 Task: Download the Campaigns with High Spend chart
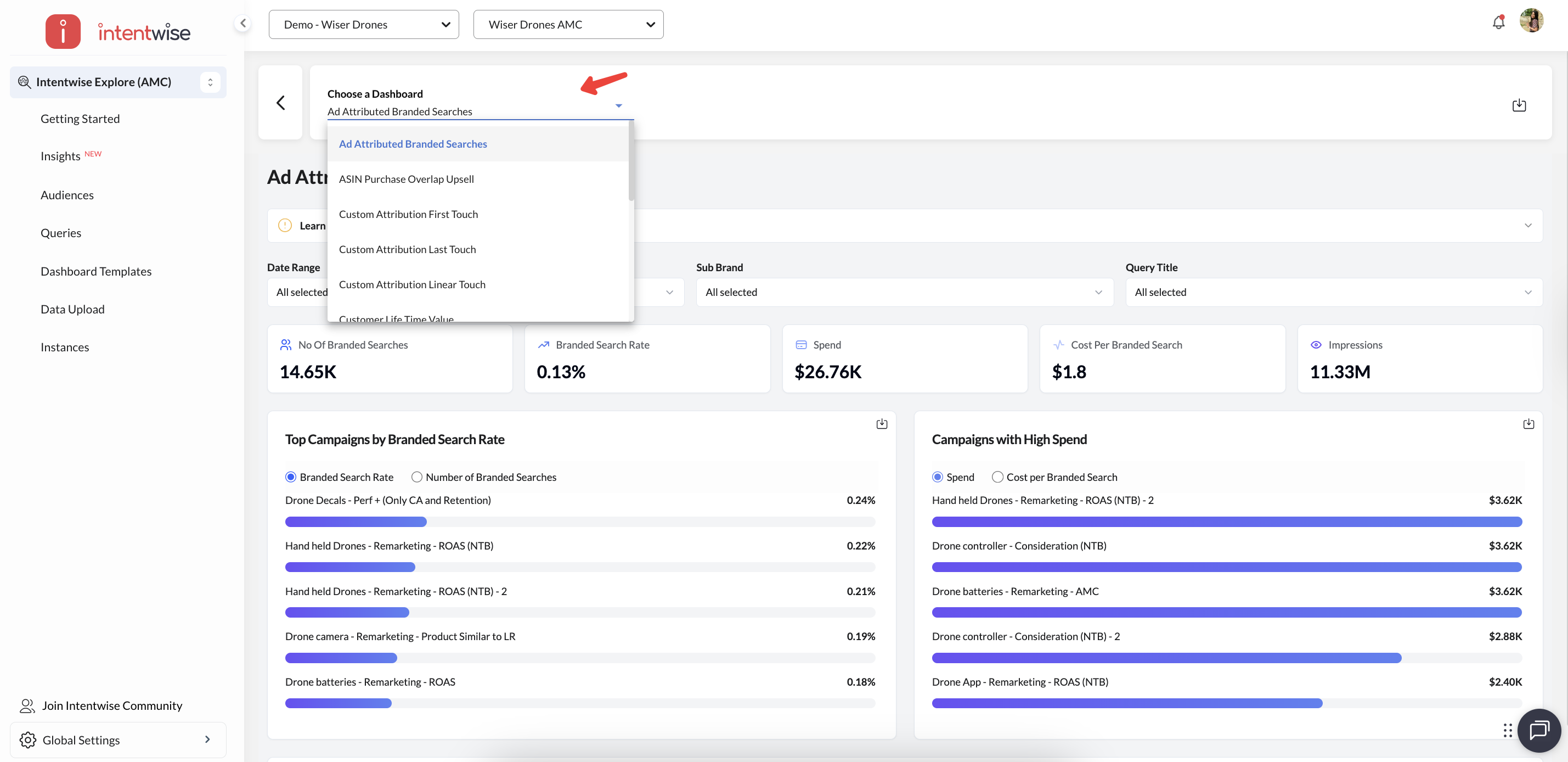[x=1528, y=424]
